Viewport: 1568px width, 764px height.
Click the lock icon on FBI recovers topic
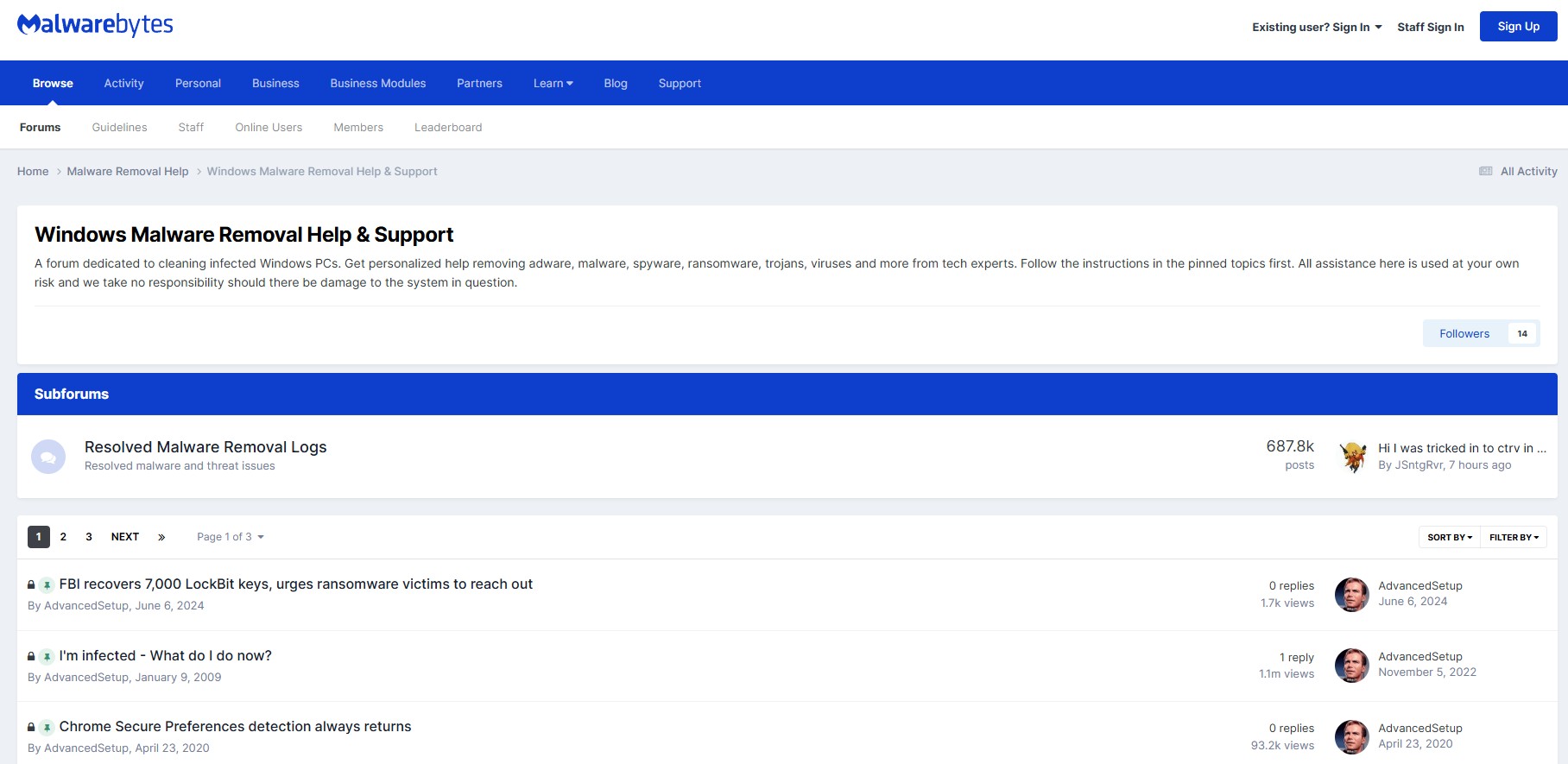pyautogui.click(x=31, y=585)
